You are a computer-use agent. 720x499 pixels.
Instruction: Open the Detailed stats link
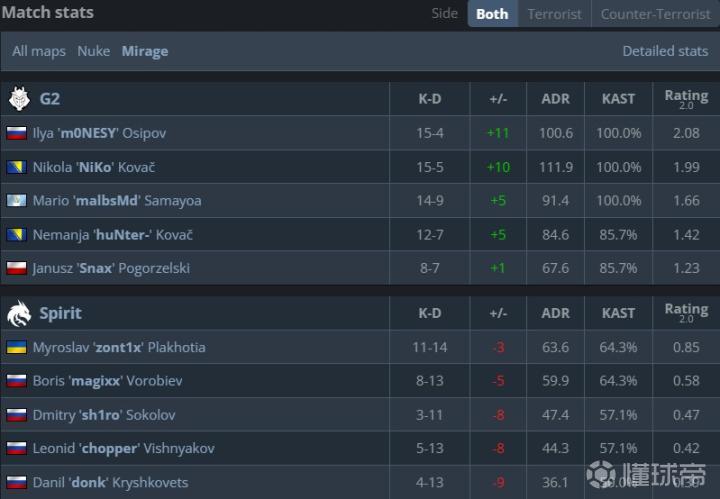[665, 51]
